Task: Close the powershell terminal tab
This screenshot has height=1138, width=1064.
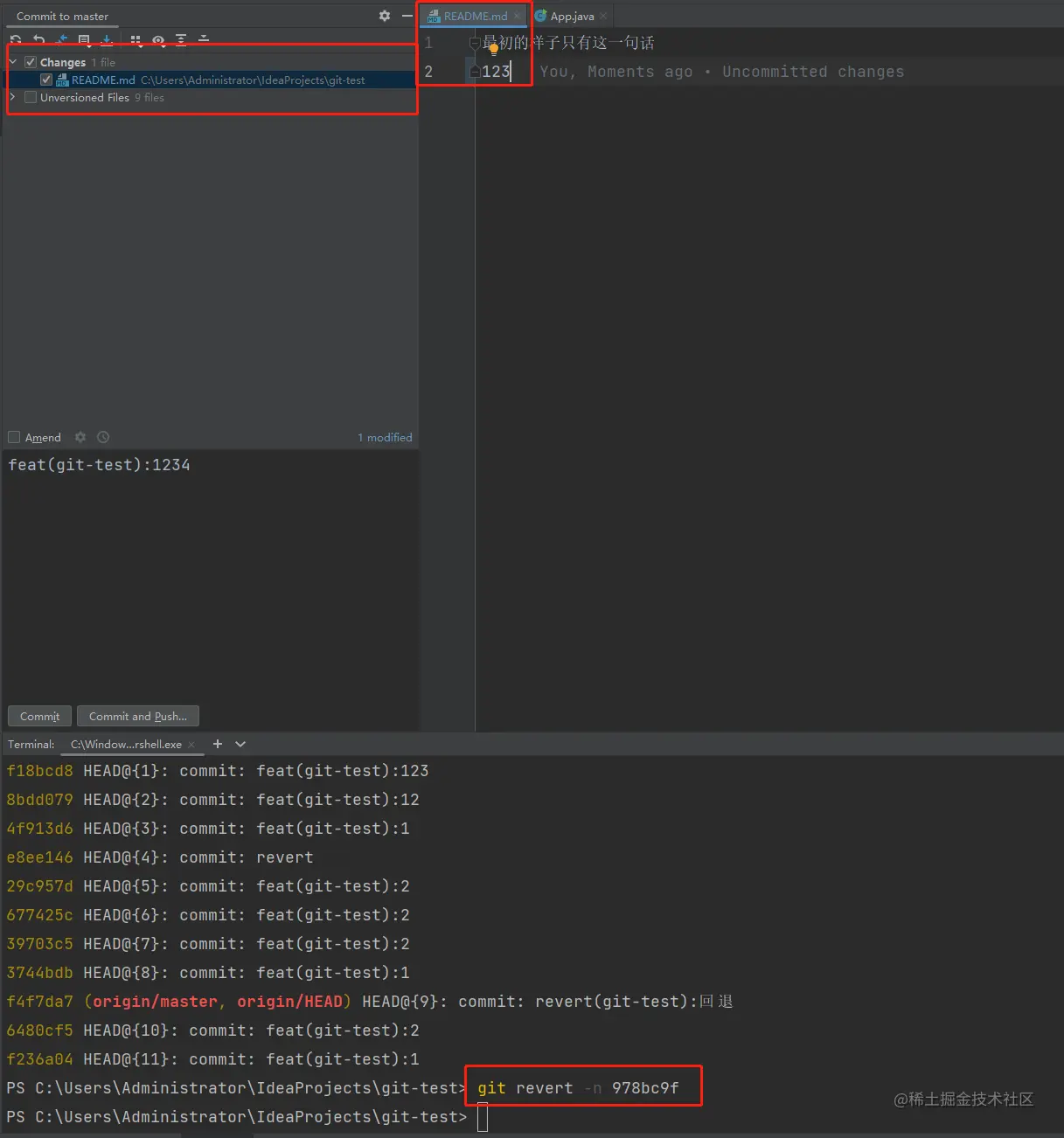Action: point(191,745)
